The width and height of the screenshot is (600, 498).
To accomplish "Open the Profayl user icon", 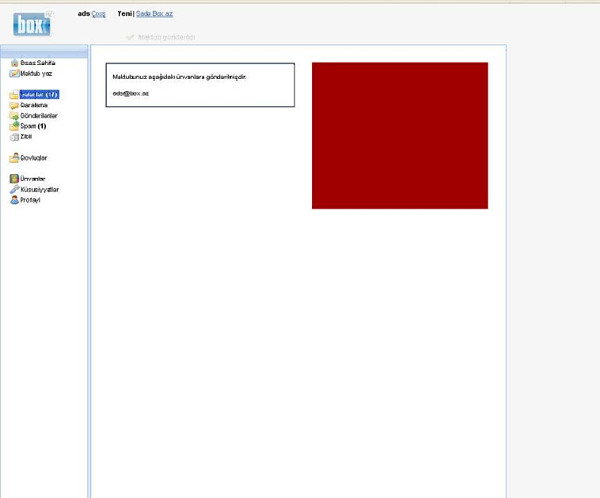I will coord(14,200).
